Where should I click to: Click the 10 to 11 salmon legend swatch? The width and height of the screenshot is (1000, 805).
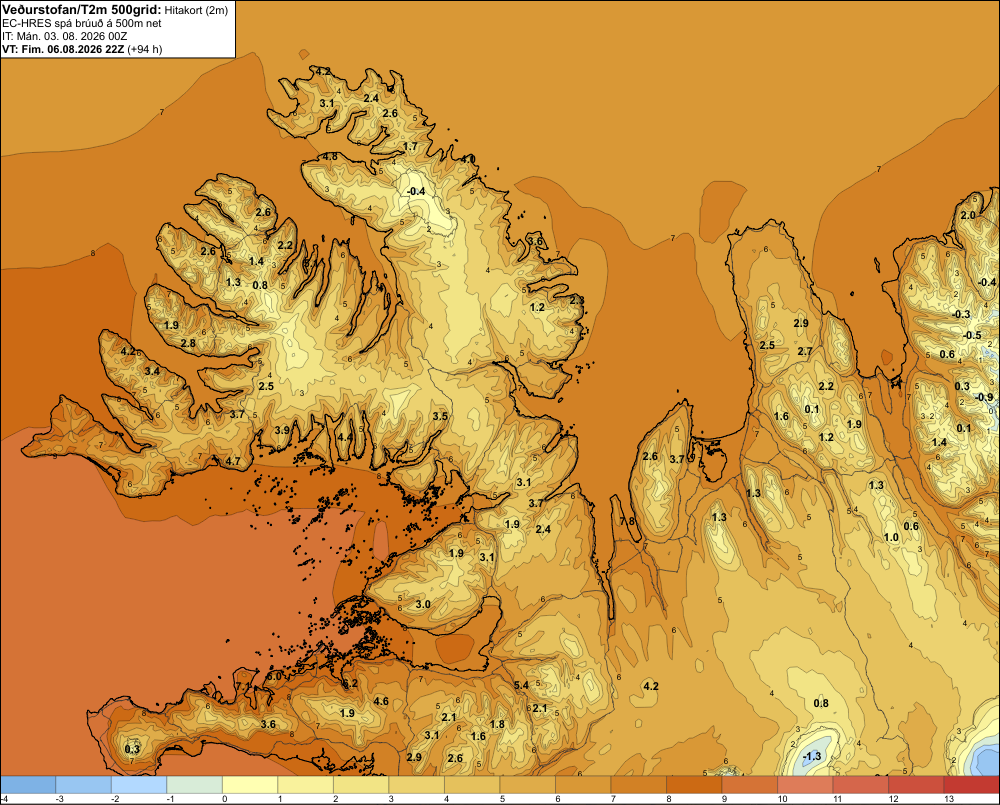pyautogui.click(x=805, y=785)
